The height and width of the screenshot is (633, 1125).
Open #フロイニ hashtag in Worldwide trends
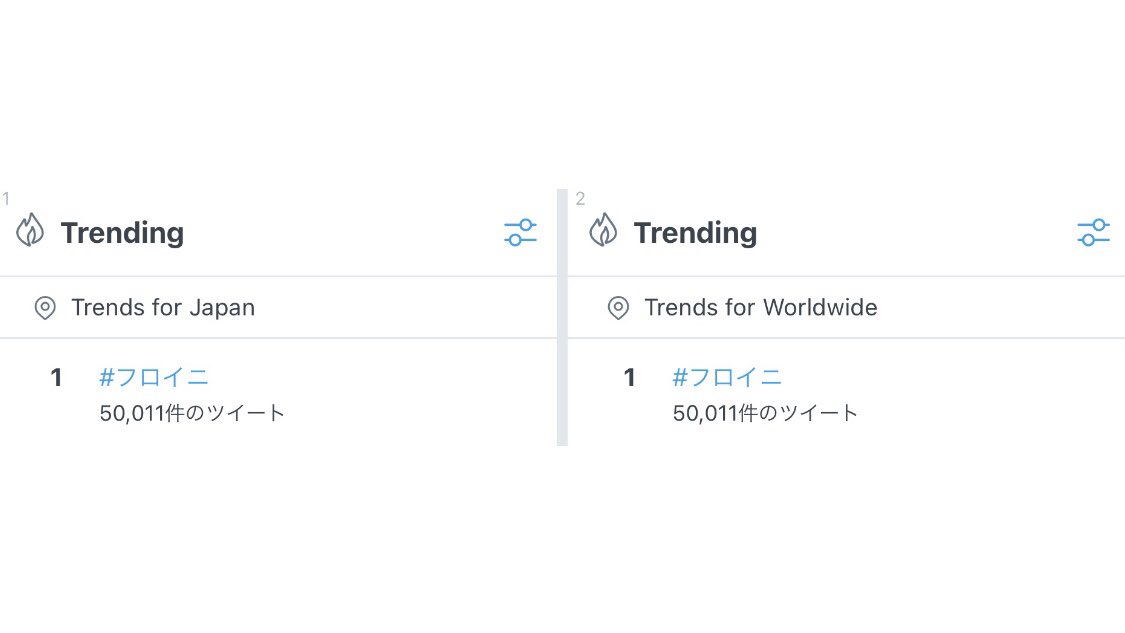coord(727,377)
